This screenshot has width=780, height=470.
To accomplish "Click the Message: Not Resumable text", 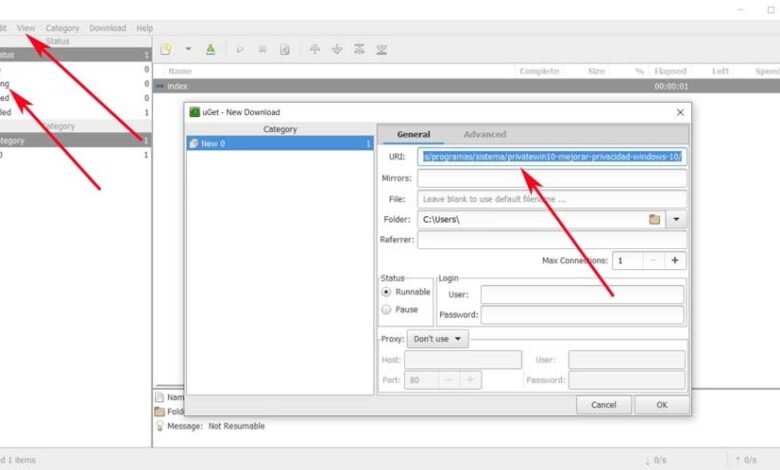I will (x=216, y=426).
